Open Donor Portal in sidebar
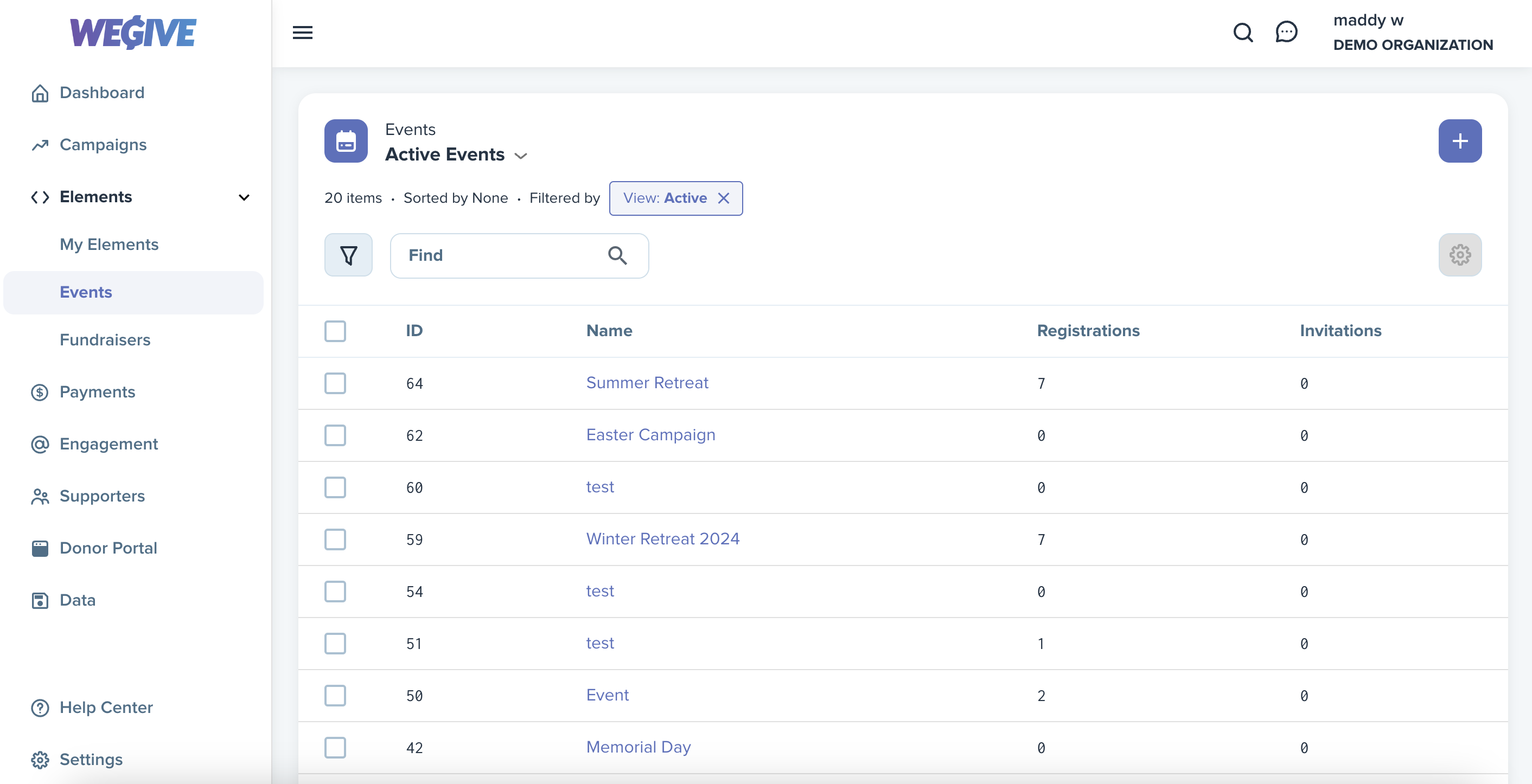The image size is (1532, 784). (x=108, y=549)
